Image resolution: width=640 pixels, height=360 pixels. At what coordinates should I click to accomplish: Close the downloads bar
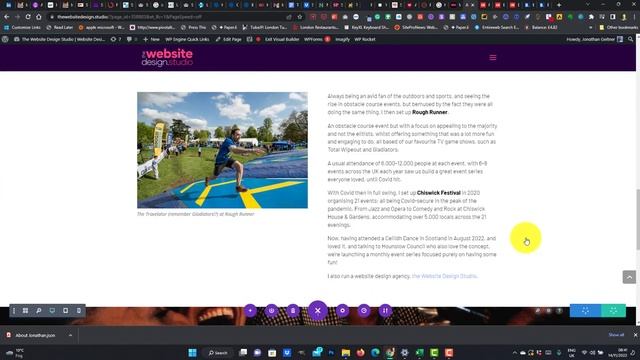coord(635,335)
